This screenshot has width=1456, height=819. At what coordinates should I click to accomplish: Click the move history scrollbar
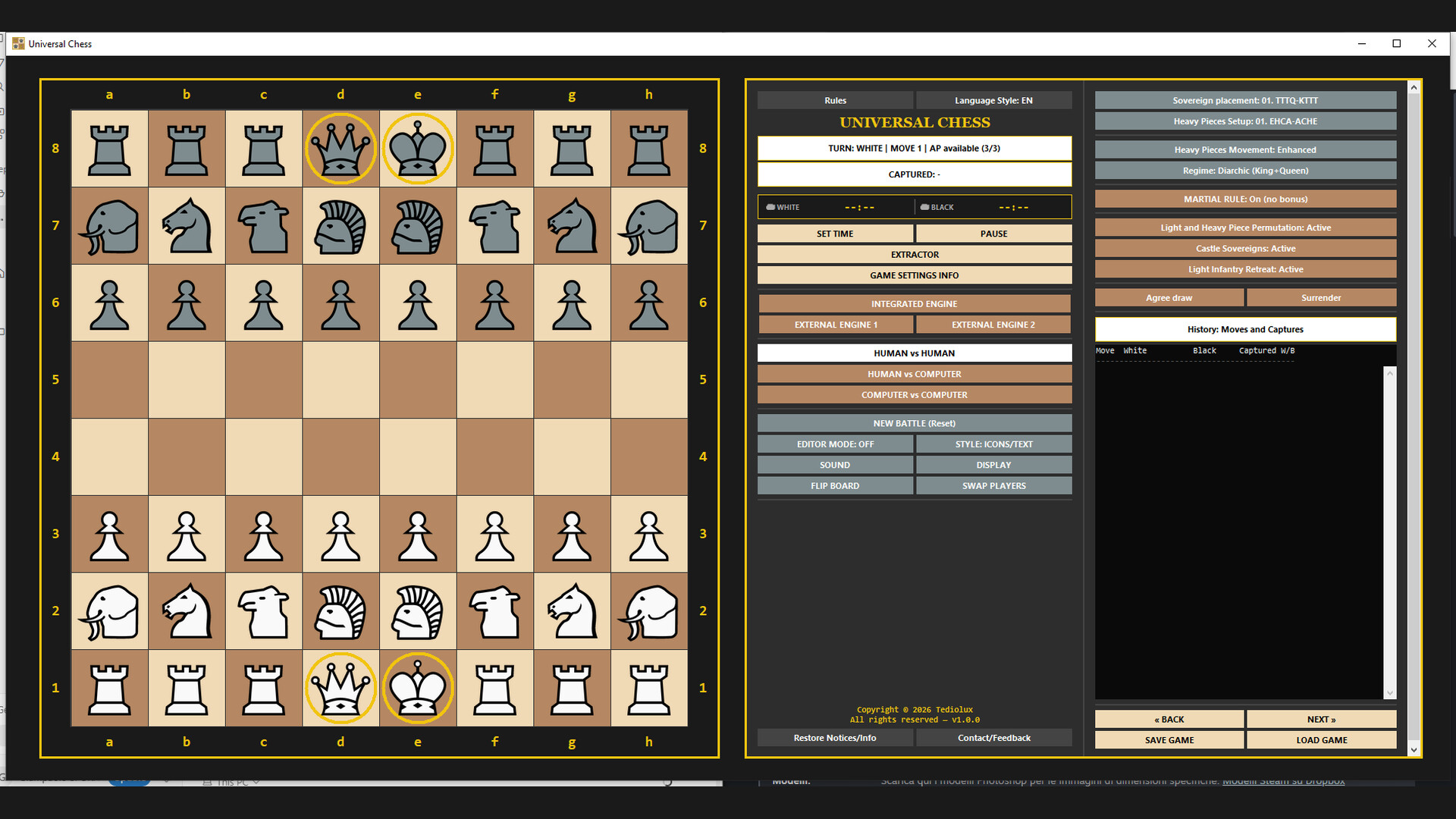[1389, 532]
